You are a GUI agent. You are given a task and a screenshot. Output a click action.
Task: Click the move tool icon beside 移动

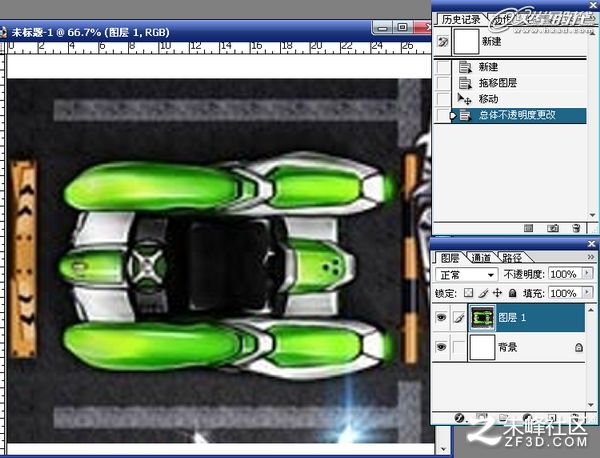click(x=465, y=99)
